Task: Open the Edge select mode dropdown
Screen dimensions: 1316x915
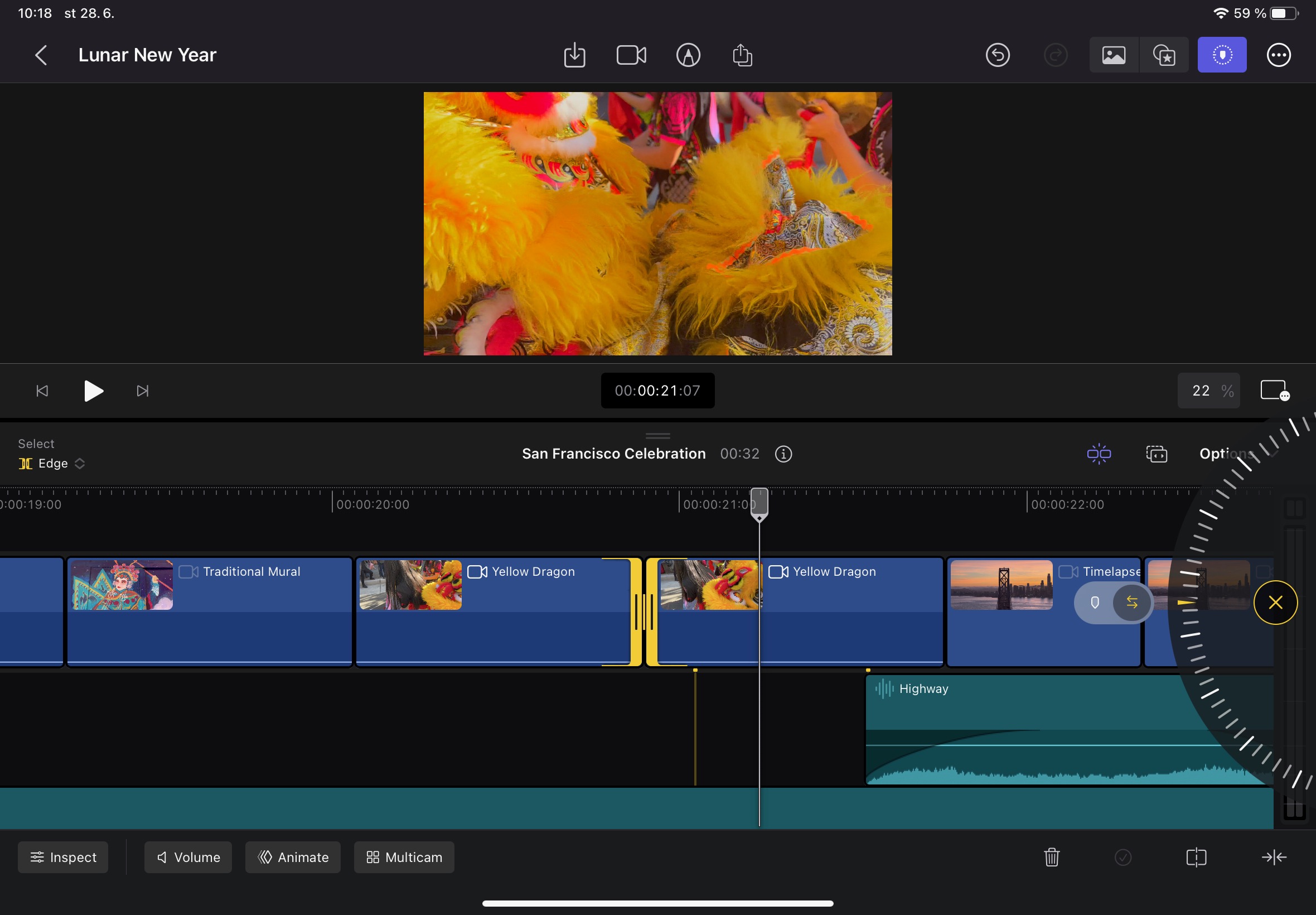Action: [52, 463]
